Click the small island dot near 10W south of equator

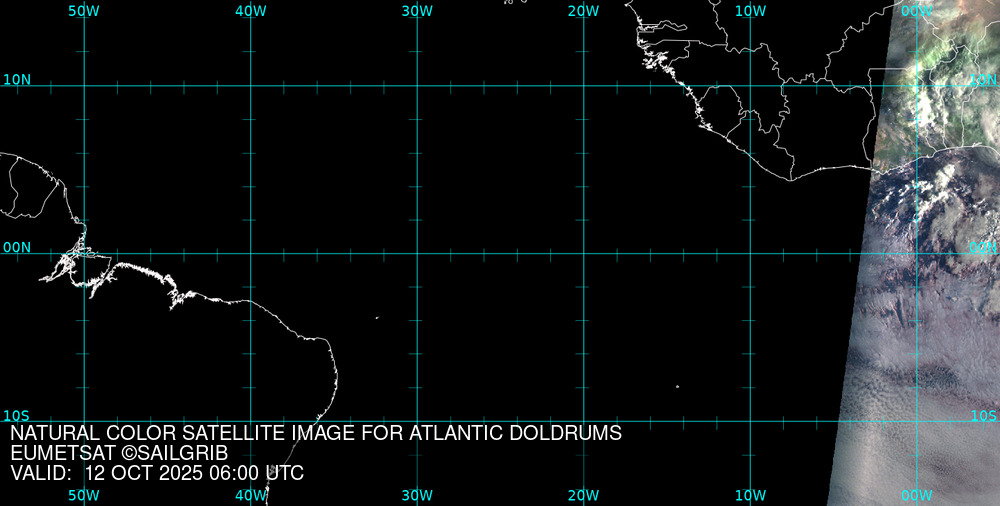pyautogui.click(x=677, y=387)
